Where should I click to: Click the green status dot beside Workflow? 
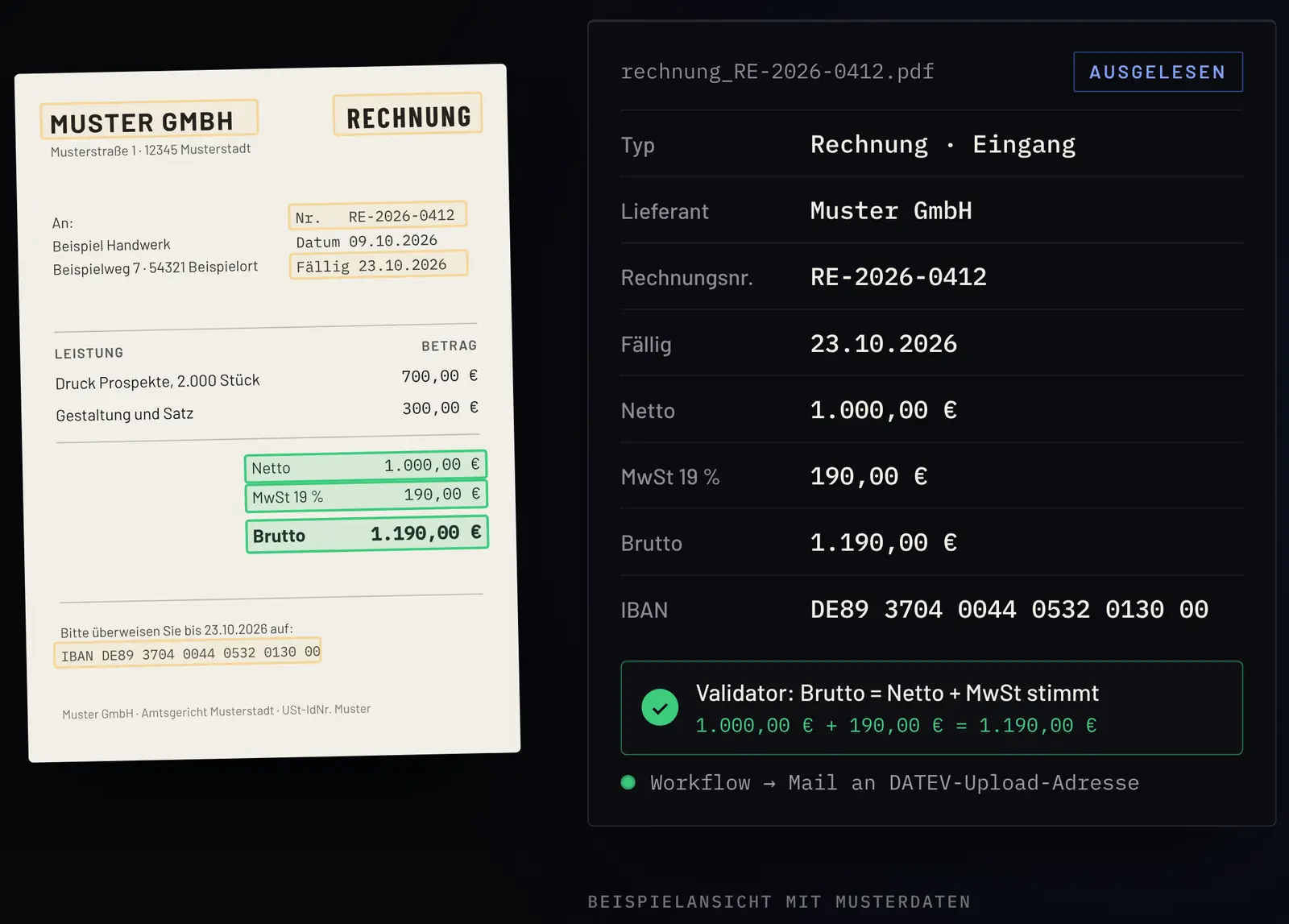pyautogui.click(x=628, y=782)
